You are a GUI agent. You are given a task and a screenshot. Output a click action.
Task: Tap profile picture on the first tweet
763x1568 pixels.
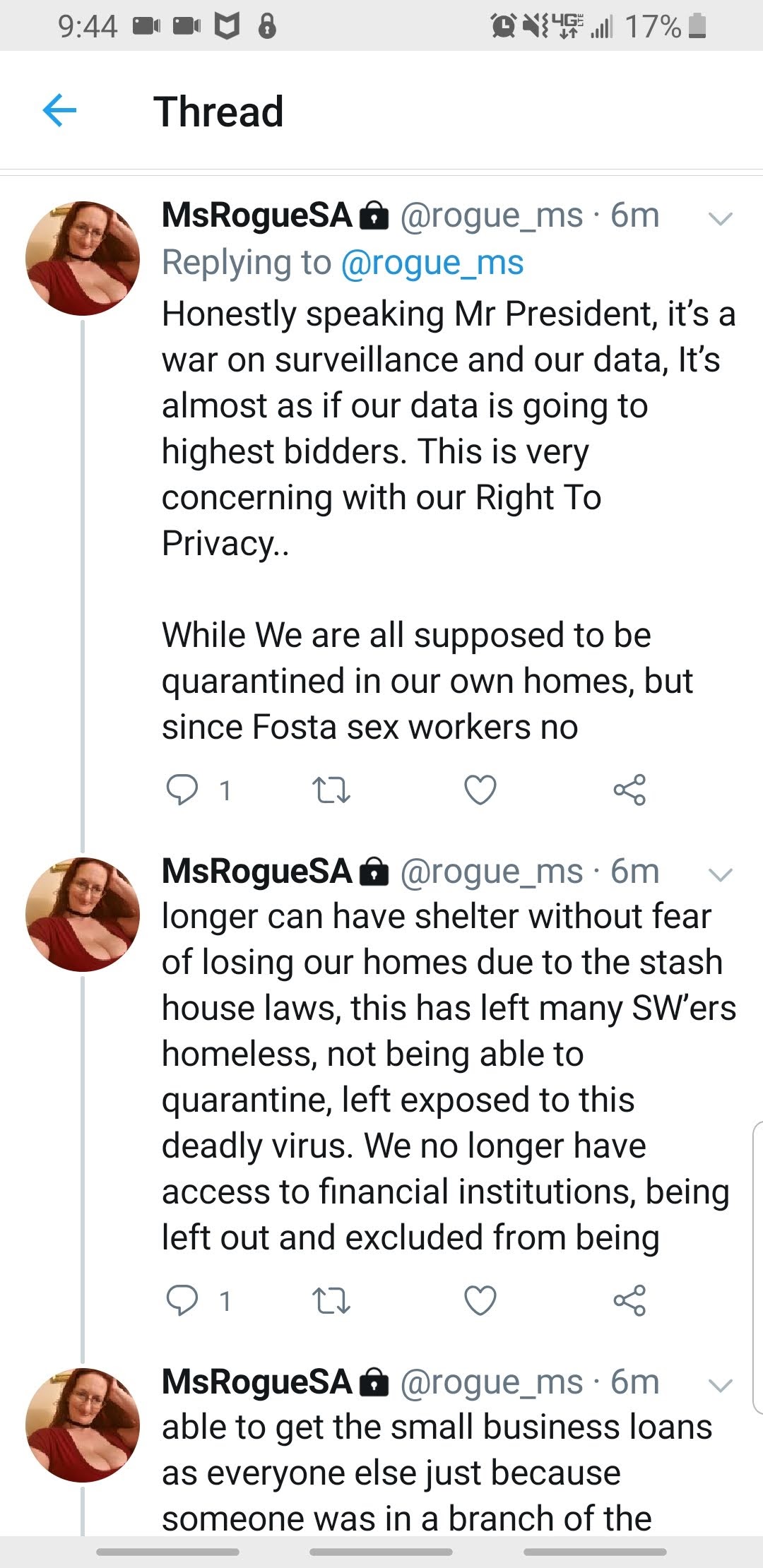click(83, 259)
